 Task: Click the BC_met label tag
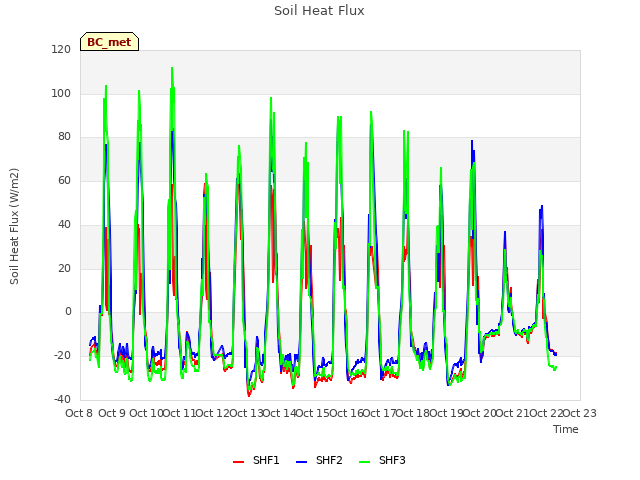[109, 42]
